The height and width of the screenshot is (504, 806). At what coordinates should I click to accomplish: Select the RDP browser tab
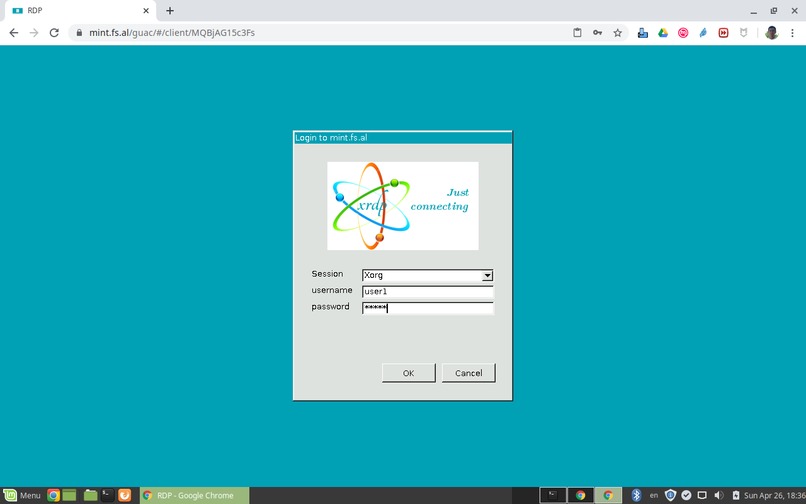[x=80, y=10]
